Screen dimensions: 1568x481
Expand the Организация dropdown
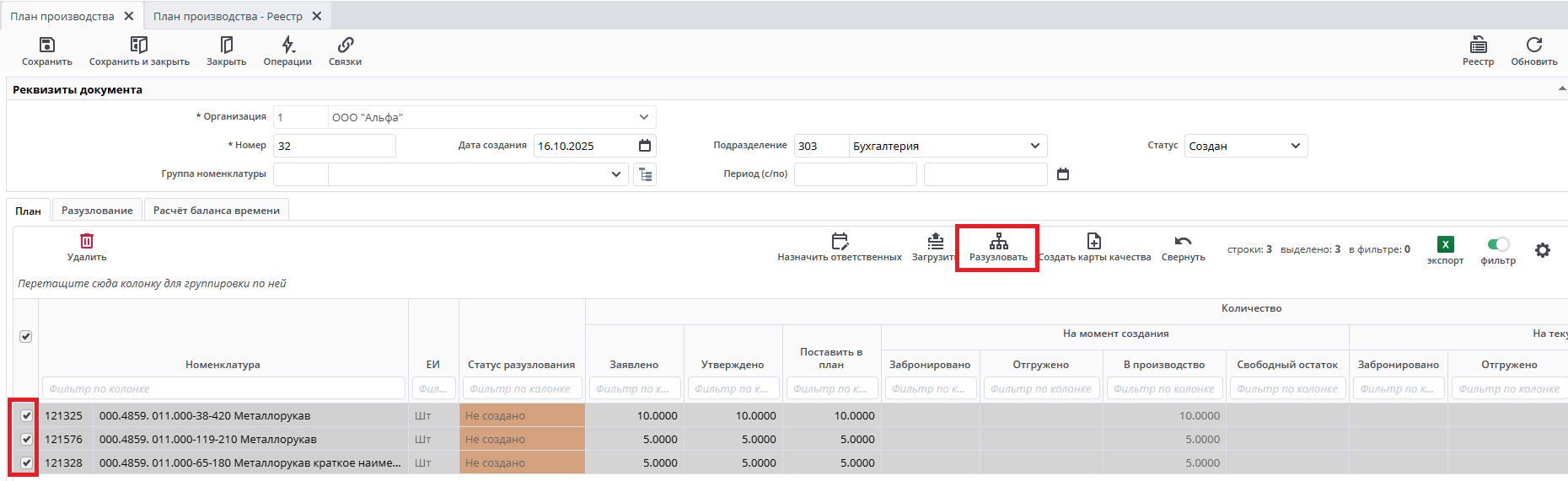pyautogui.click(x=644, y=117)
